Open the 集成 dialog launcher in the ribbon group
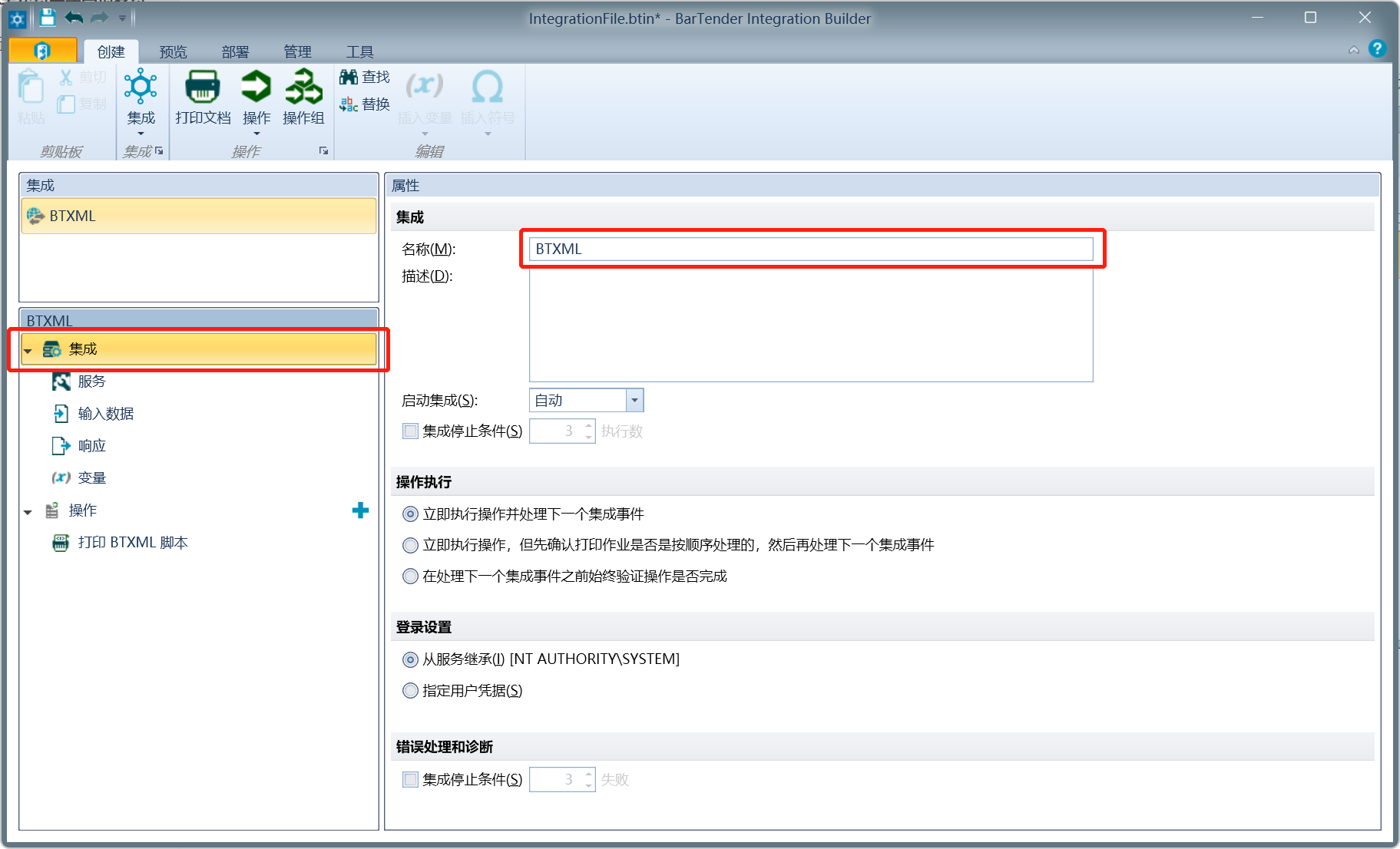Viewport: 1400px width, 849px height. click(x=159, y=151)
